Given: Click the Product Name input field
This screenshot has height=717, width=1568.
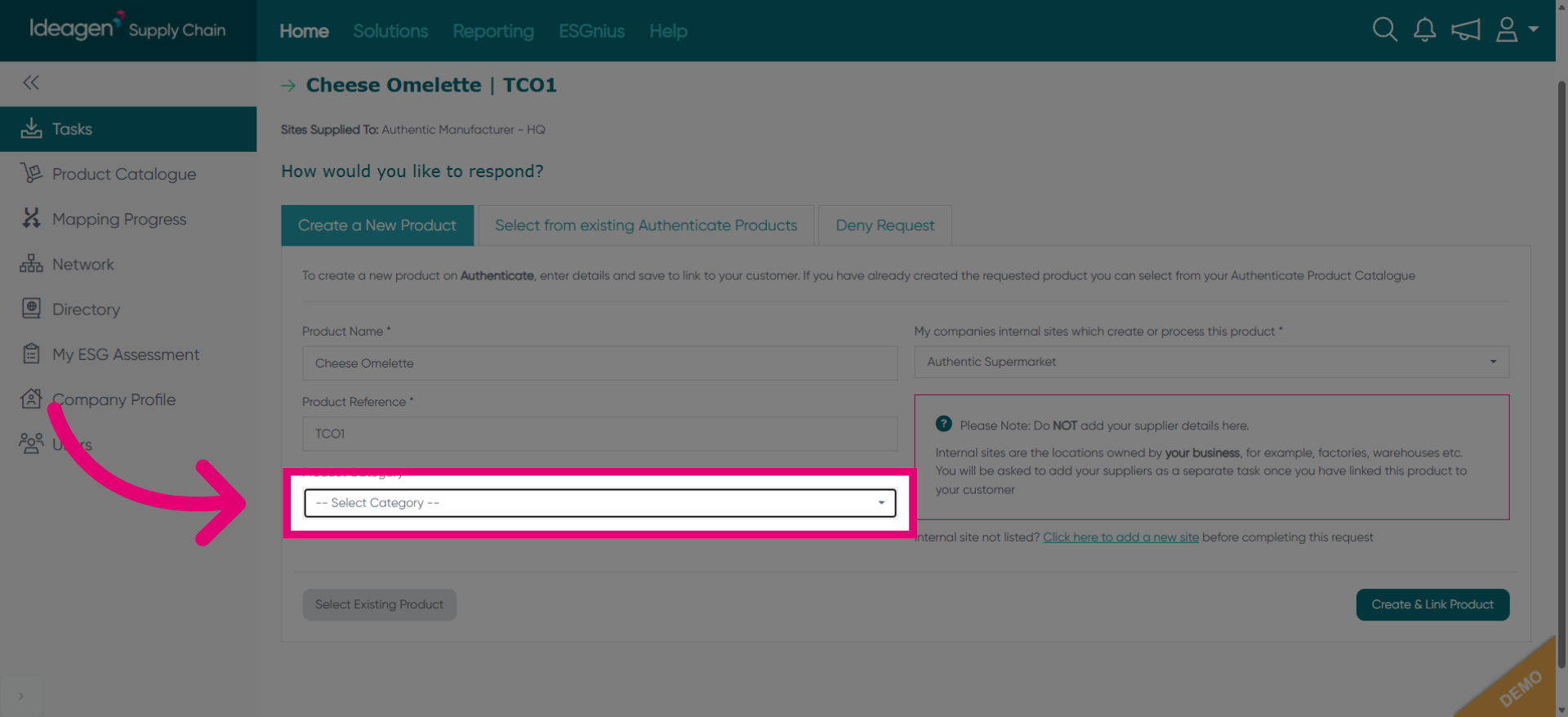Looking at the screenshot, I should [599, 363].
